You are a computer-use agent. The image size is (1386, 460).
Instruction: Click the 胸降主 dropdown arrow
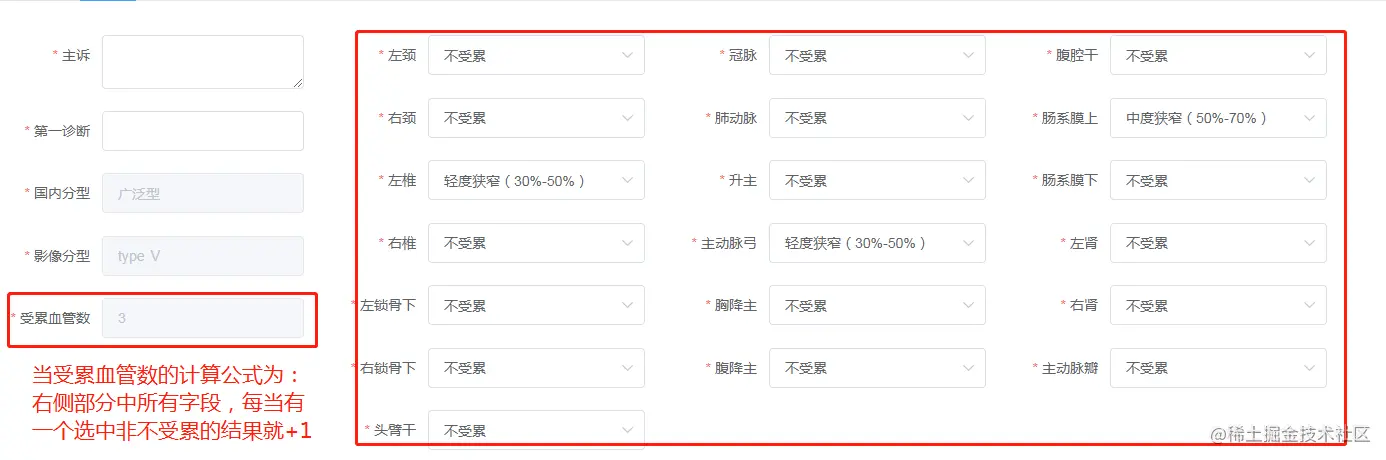[968, 305]
